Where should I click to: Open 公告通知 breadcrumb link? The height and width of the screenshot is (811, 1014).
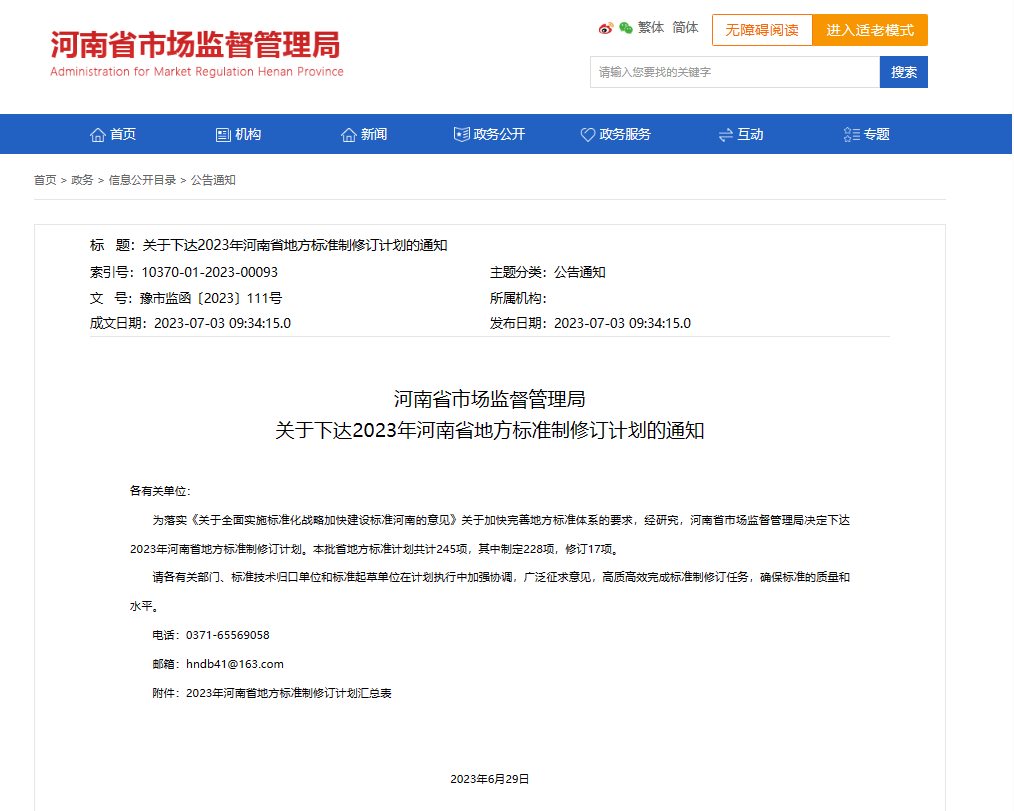point(213,180)
